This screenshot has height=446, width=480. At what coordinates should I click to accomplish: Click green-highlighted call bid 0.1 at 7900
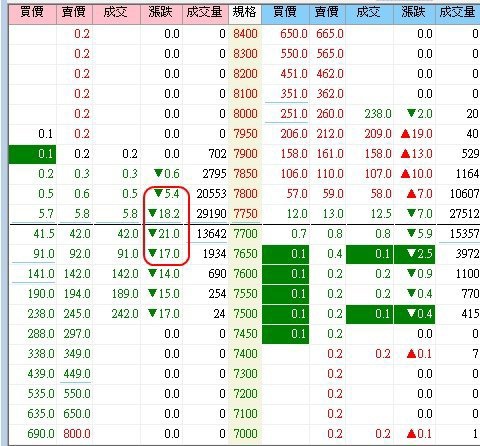[x=32, y=154]
